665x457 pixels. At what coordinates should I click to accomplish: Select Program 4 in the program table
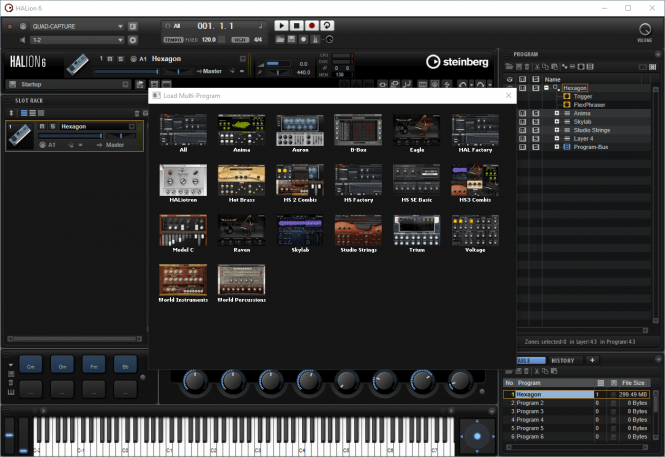point(576,420)
